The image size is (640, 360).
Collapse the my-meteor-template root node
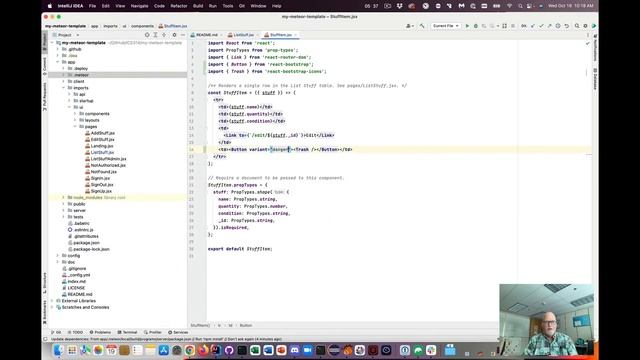coord(52,43)
